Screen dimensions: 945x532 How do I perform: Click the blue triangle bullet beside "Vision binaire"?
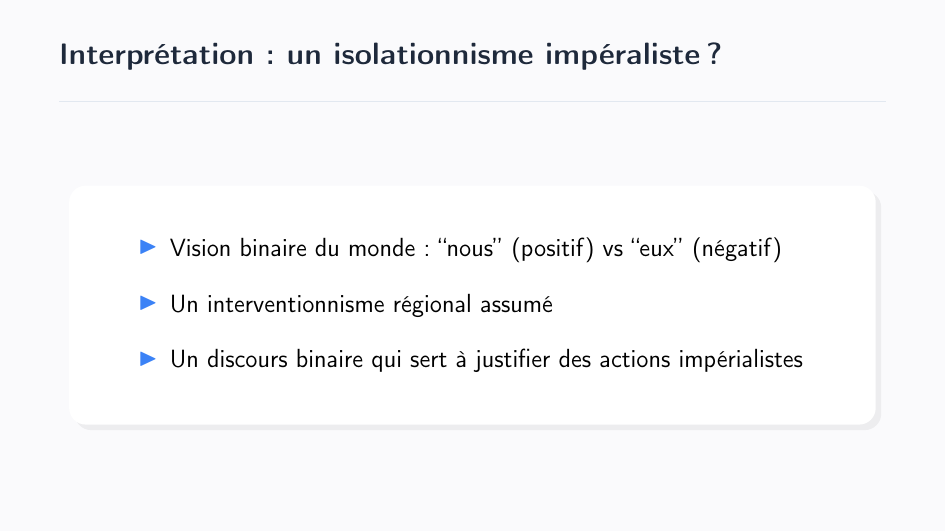[x=148, y=246]
